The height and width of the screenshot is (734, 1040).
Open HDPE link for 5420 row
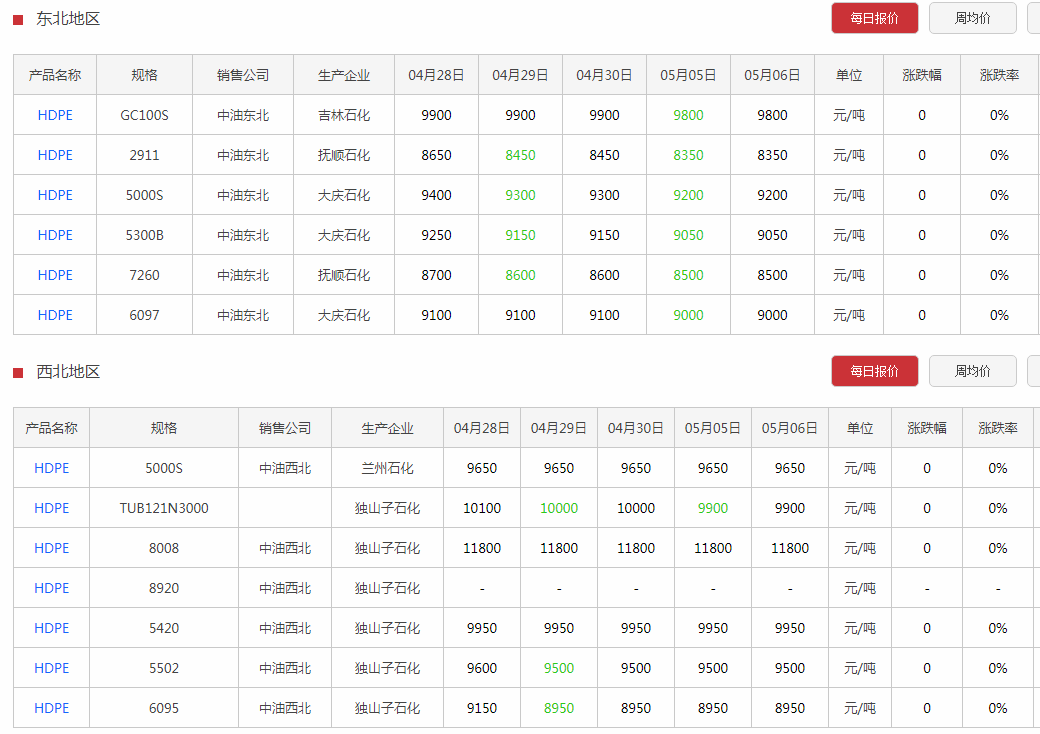52,628
